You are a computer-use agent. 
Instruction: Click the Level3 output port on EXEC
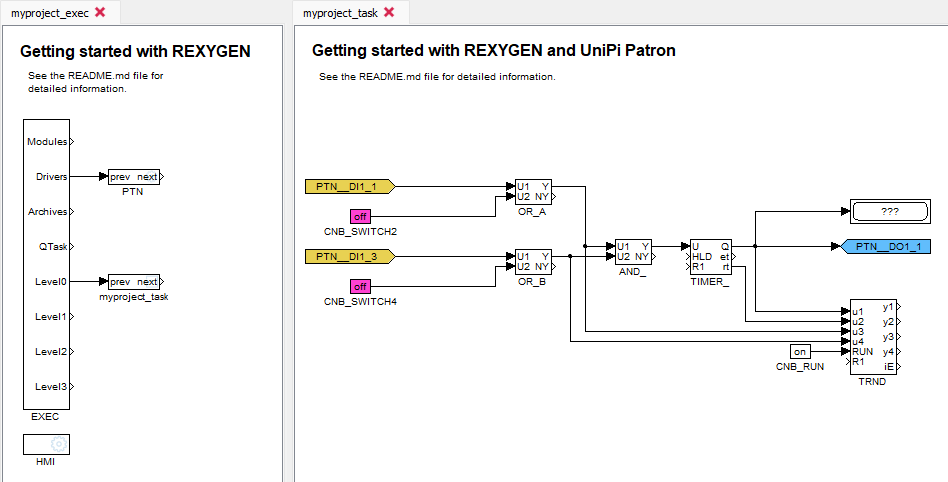tap(72, 387)
